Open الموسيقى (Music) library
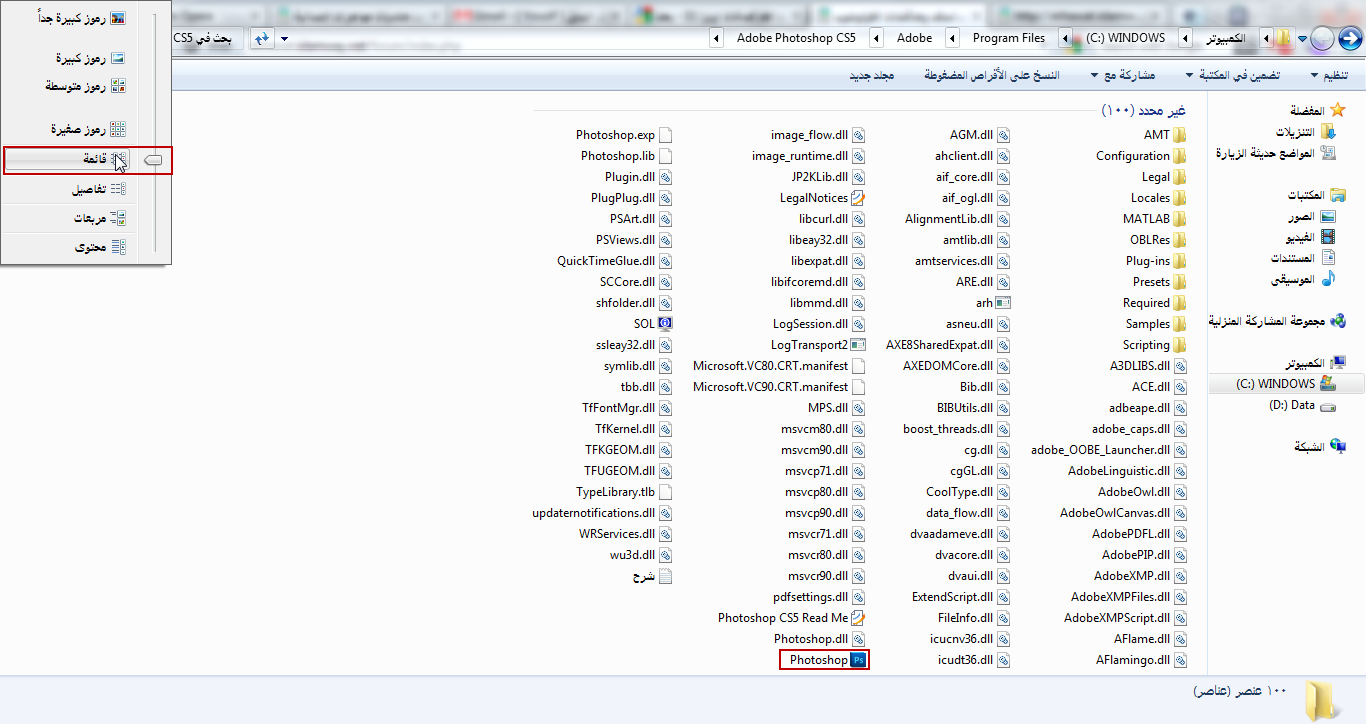 tap(1303, 279)
